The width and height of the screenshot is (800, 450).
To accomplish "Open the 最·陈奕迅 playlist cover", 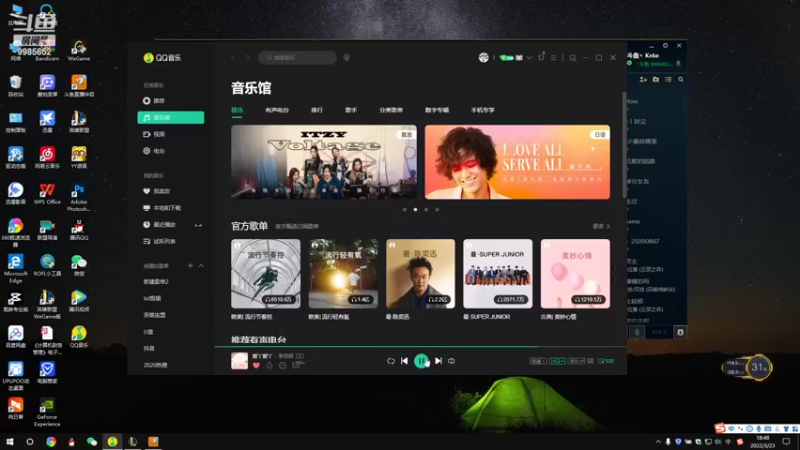I will point(420,274).
